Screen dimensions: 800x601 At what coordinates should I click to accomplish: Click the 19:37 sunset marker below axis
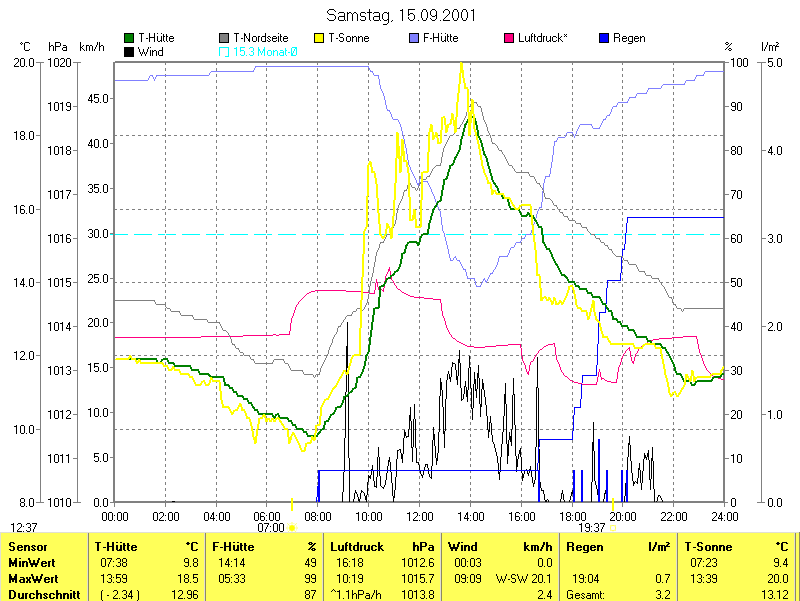(592, 527)
